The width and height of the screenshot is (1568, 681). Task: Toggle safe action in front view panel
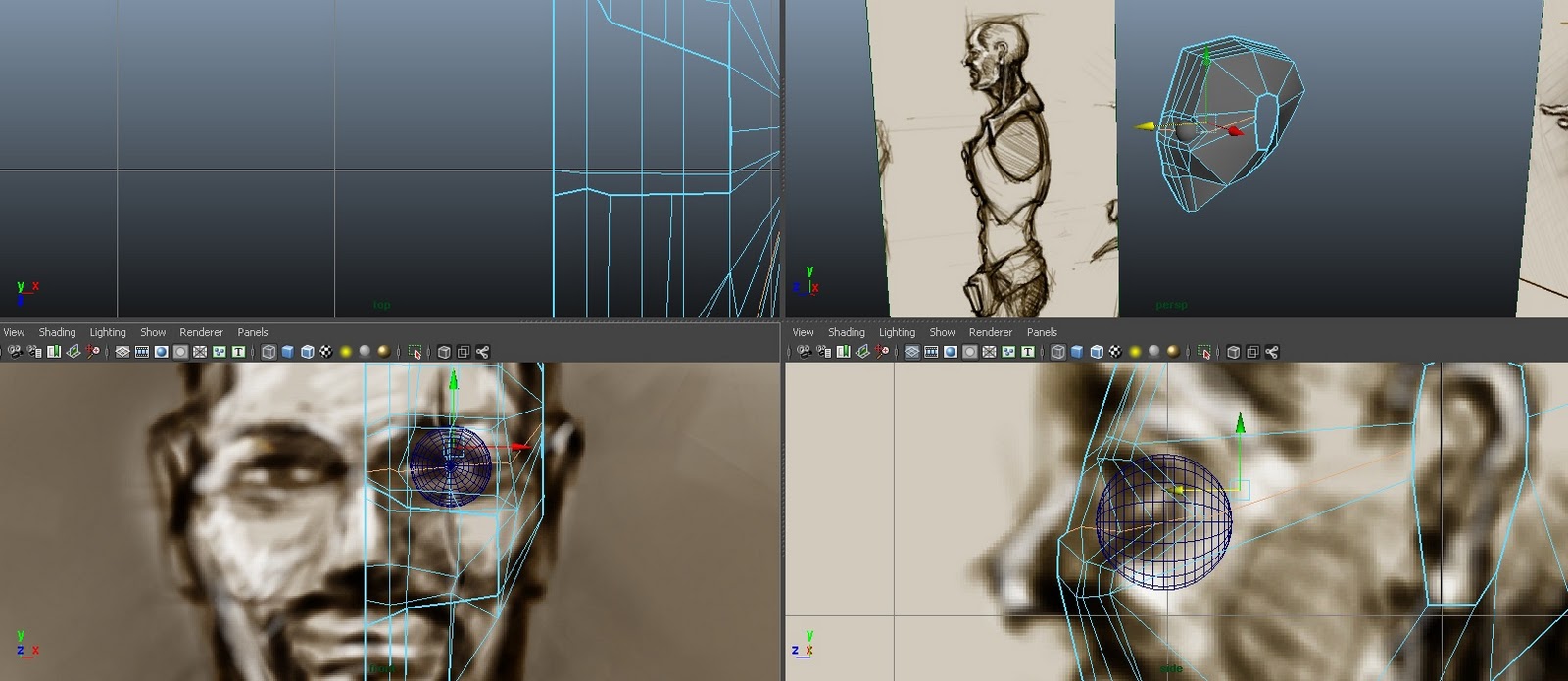219,352
